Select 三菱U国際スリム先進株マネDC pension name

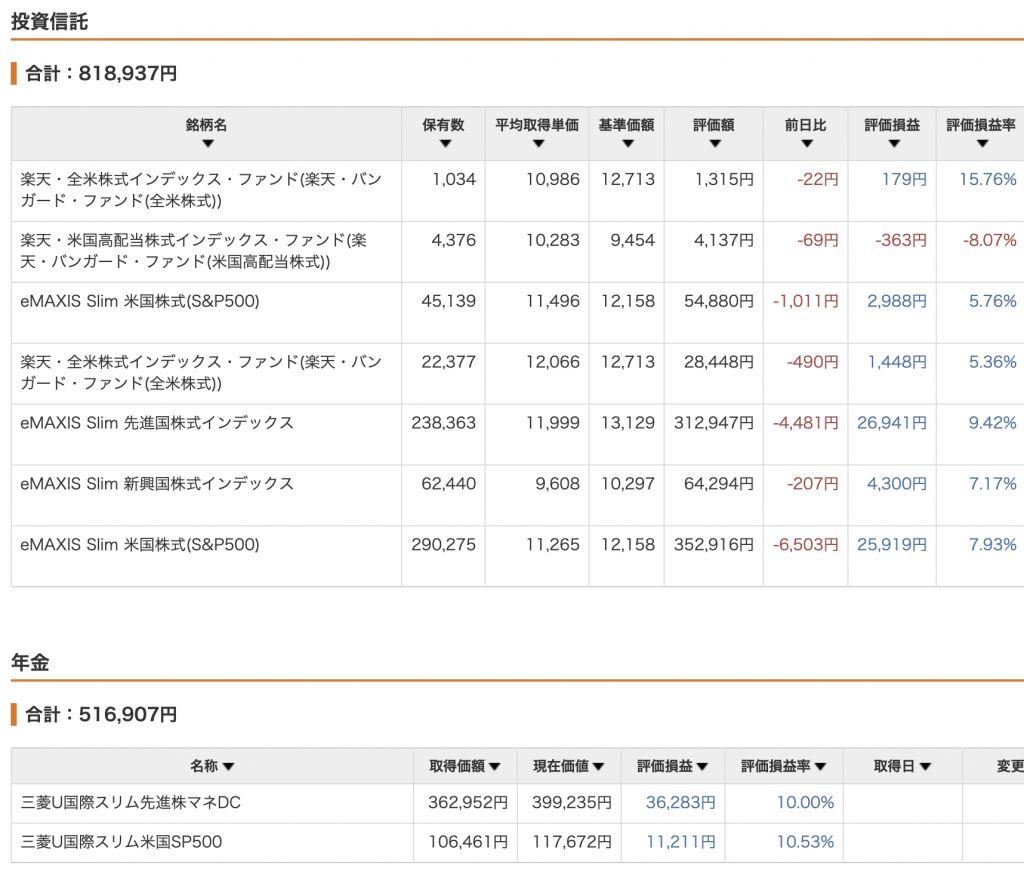click(131, 802)
